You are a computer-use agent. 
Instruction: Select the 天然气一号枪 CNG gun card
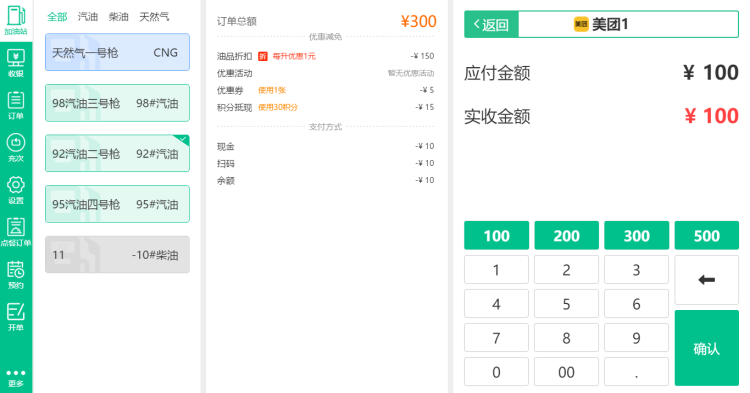coord(117,52)
